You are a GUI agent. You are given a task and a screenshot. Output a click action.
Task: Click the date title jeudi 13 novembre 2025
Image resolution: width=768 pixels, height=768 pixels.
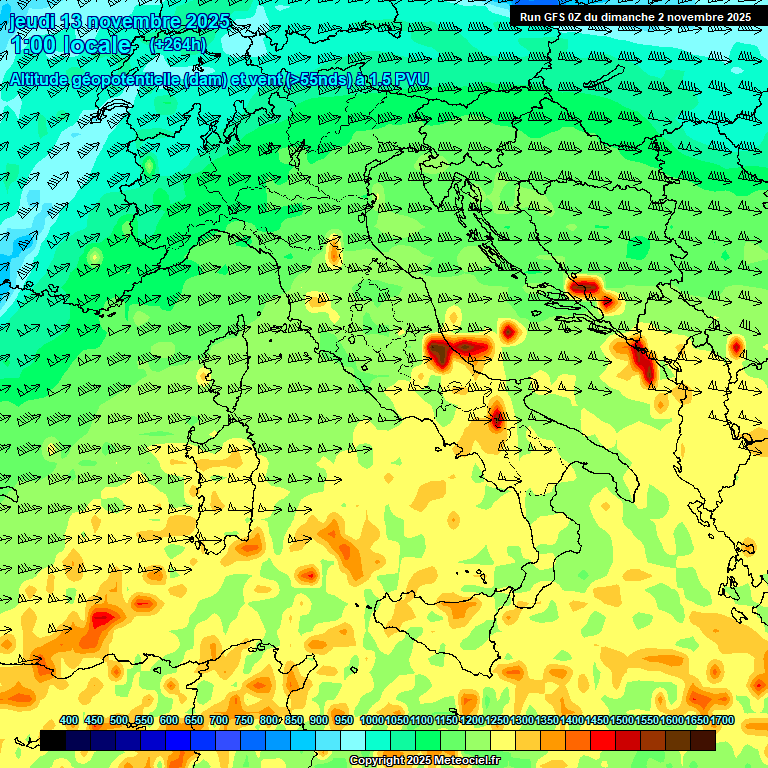point(118,21)
